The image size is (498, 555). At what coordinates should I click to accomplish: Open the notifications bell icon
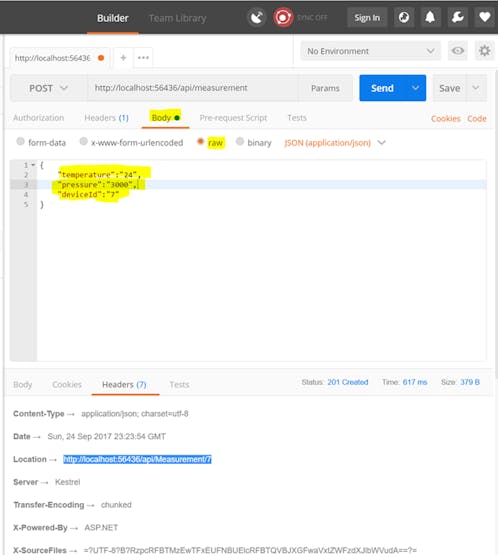click(x=430, y=17)
